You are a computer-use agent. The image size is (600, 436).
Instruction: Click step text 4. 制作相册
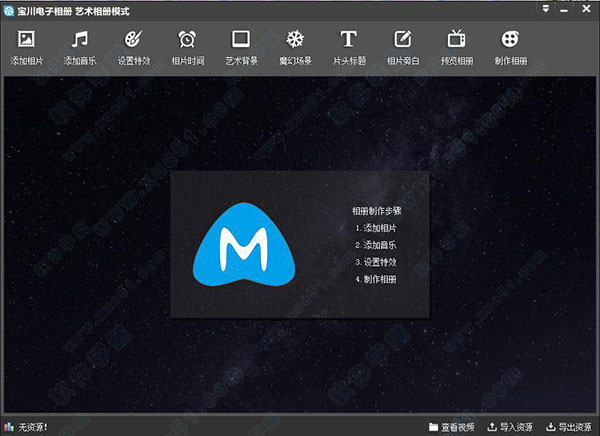(x=375, y=279)
